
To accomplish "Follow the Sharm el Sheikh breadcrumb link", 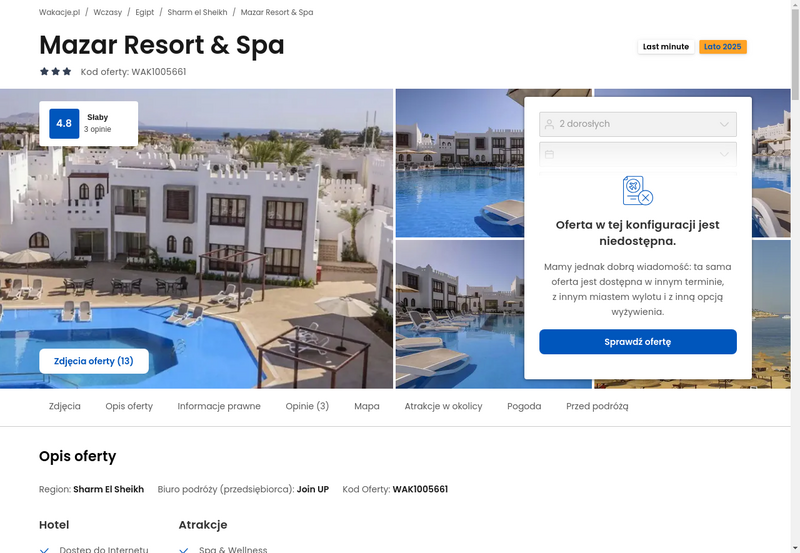I will 197,12.
